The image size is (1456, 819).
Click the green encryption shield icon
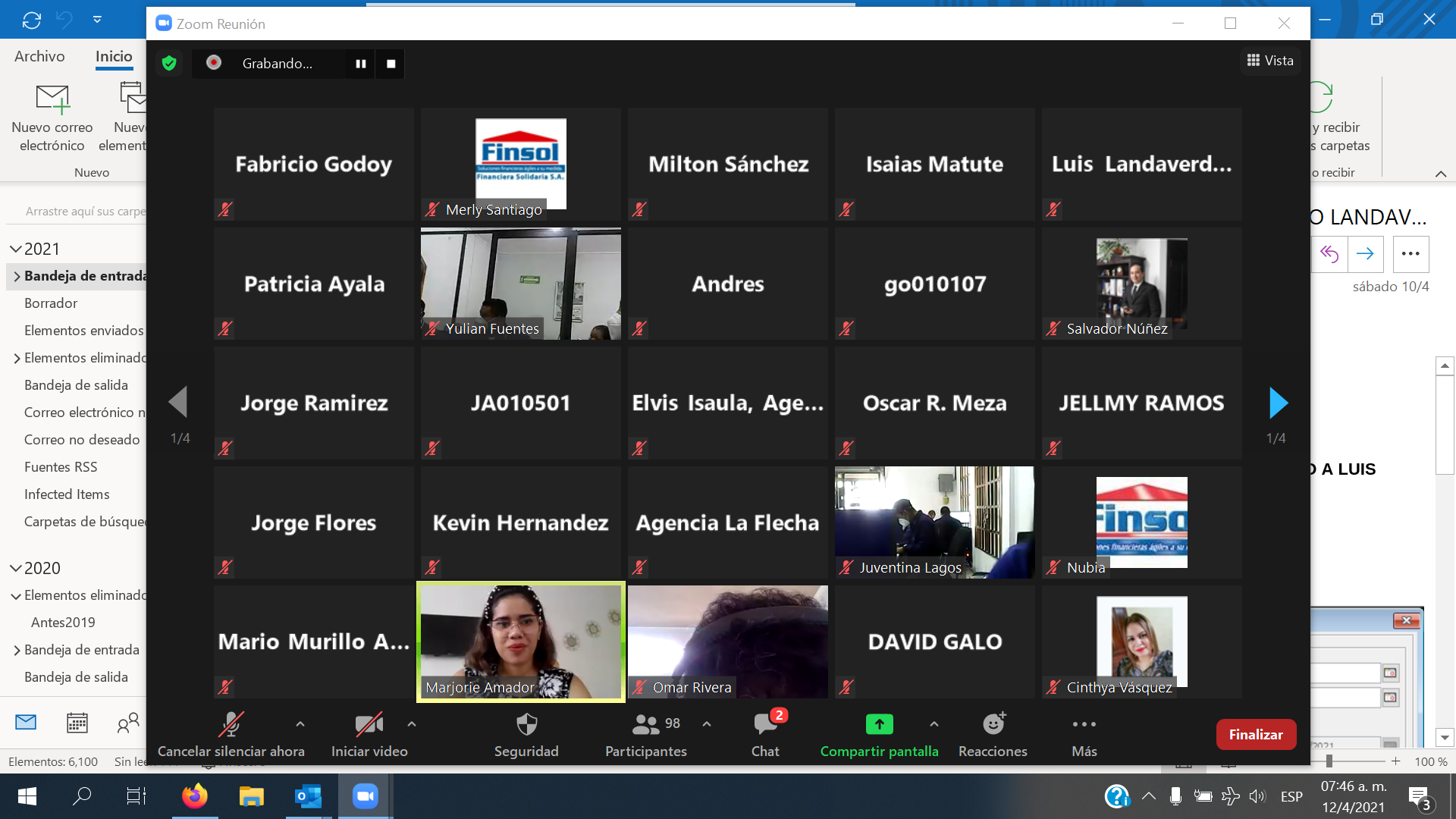[169, 64]
